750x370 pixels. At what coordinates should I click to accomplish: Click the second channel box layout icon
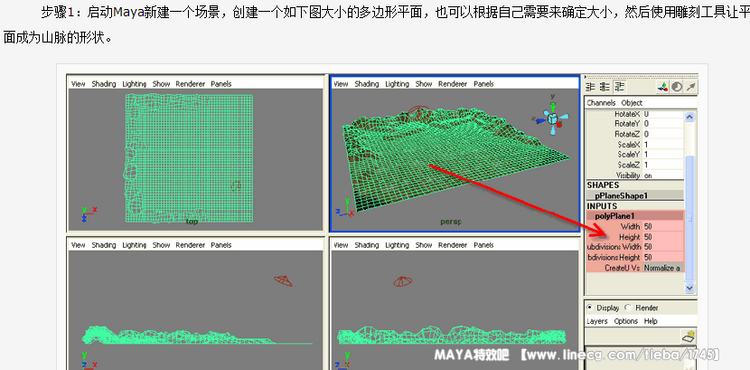coord(605,87)
